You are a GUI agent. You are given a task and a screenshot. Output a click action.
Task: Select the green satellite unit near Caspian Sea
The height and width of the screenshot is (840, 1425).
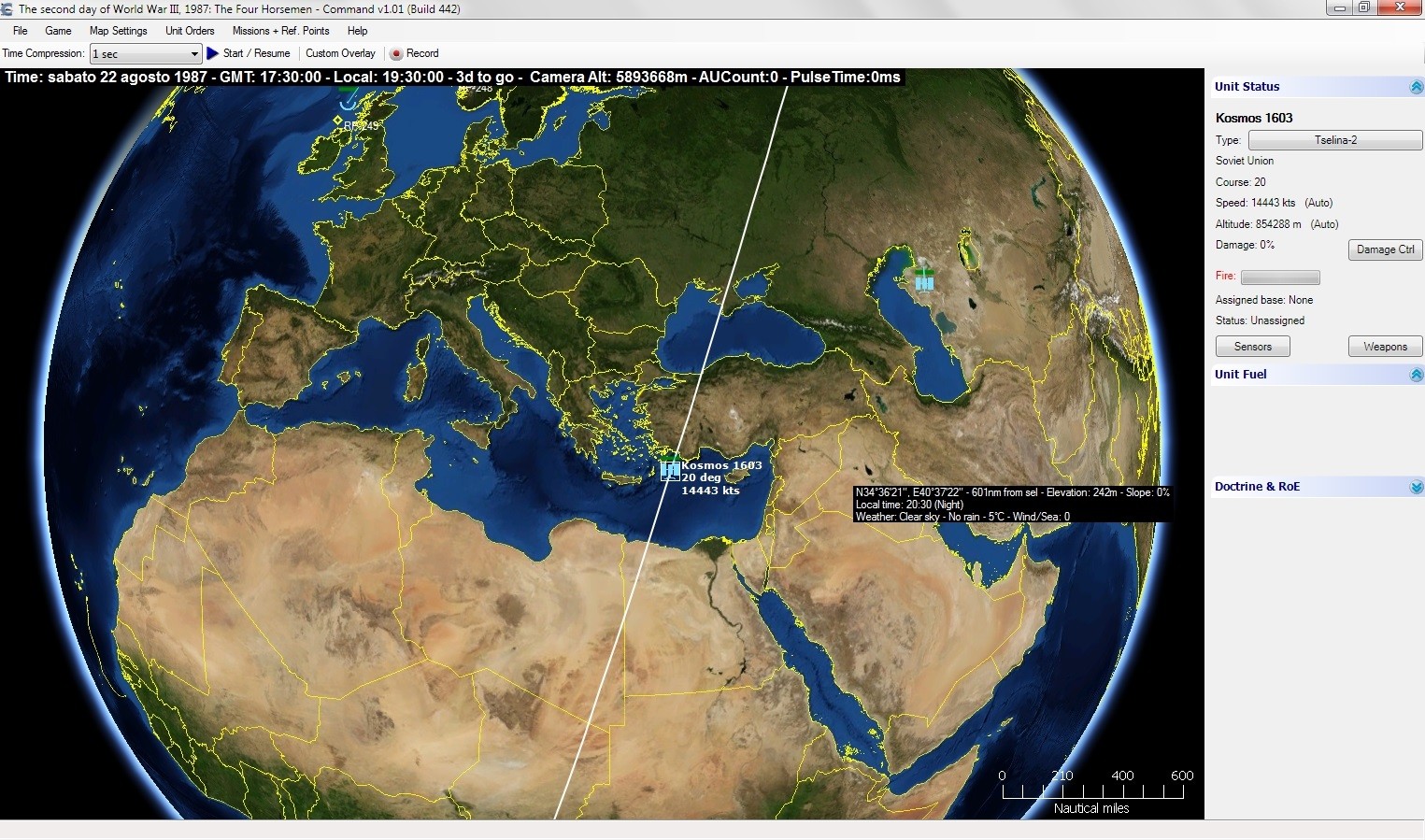tap(923, 278)
